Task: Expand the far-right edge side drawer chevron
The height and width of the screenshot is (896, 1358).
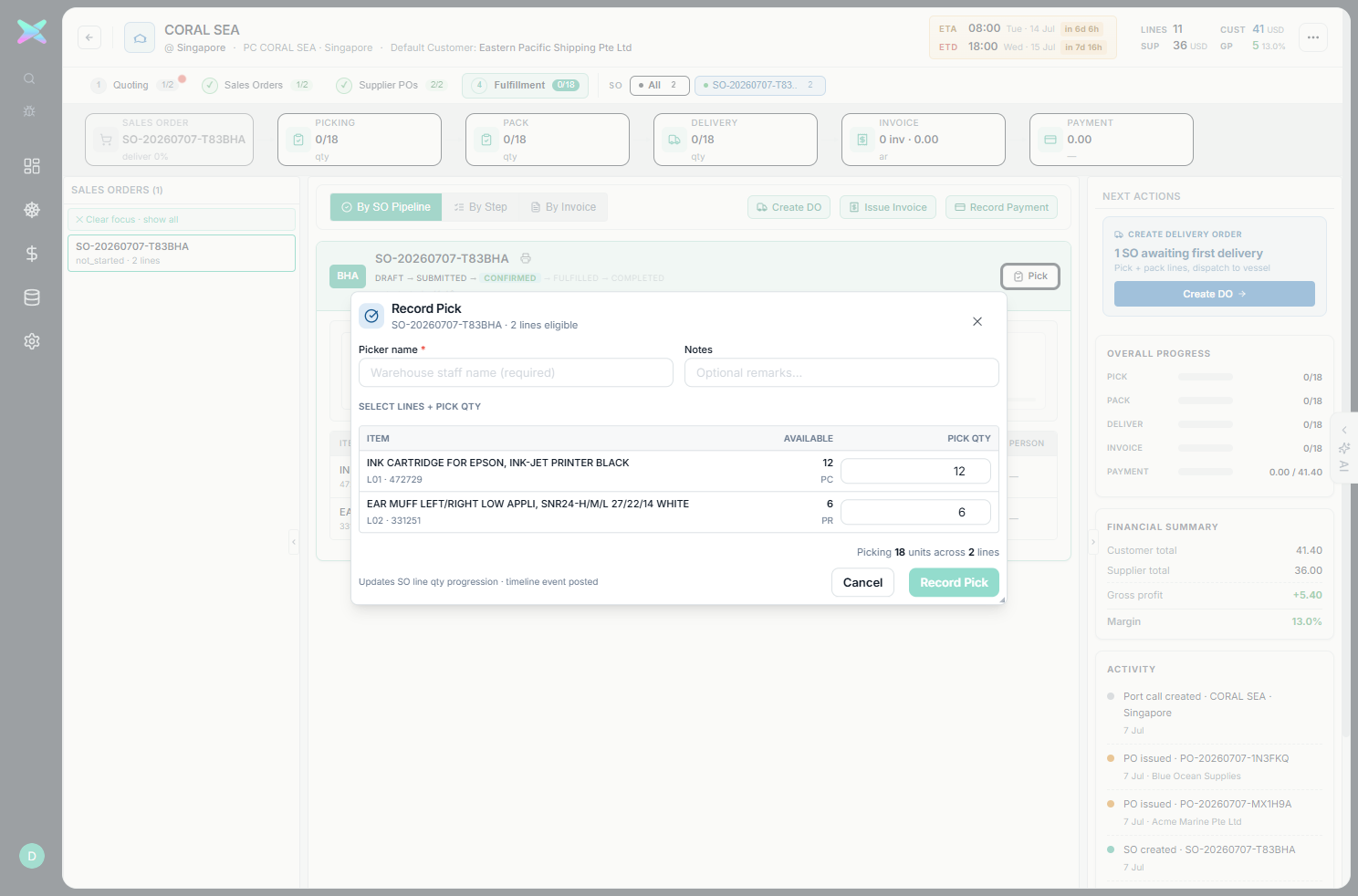Action: coord(1344,430)
